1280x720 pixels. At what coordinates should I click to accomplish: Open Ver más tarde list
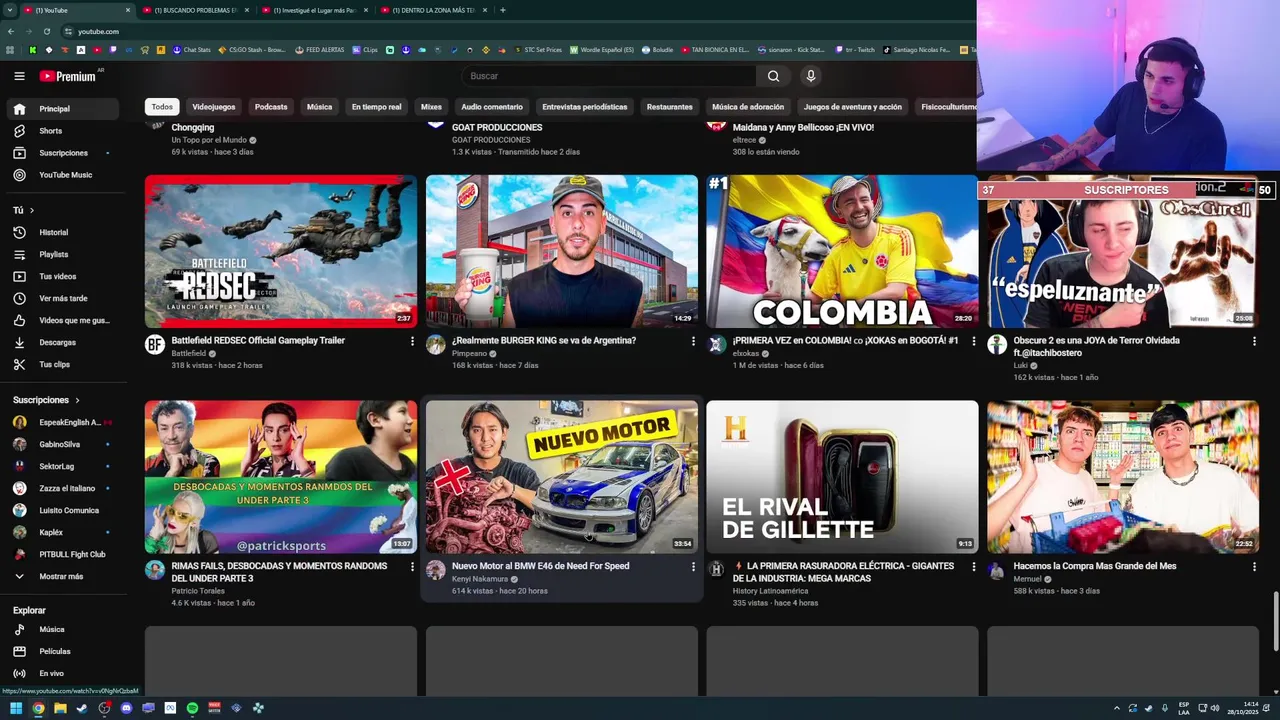(x=63, y=298)
